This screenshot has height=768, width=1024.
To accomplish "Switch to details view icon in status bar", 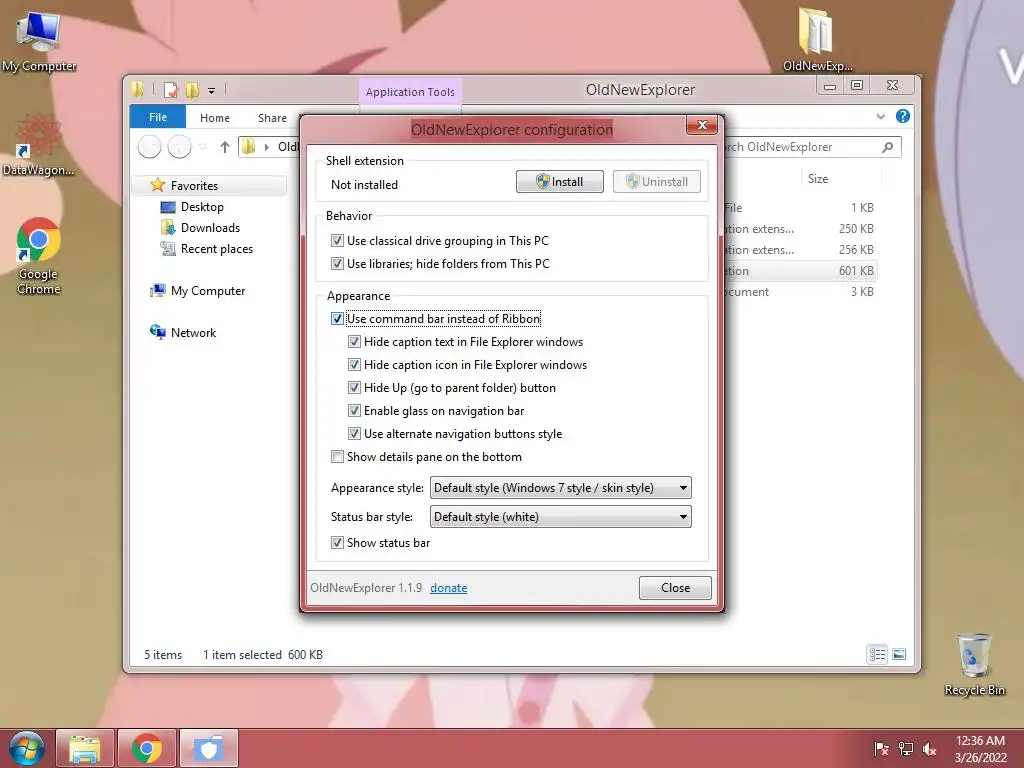I will (x=877, y=654).
